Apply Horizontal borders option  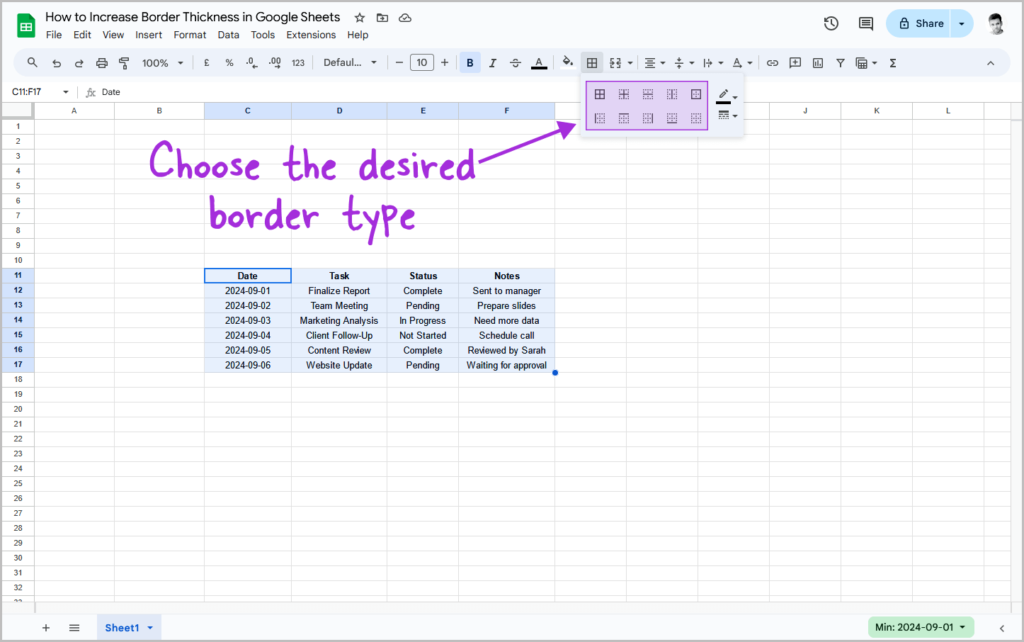coord(648,94)
